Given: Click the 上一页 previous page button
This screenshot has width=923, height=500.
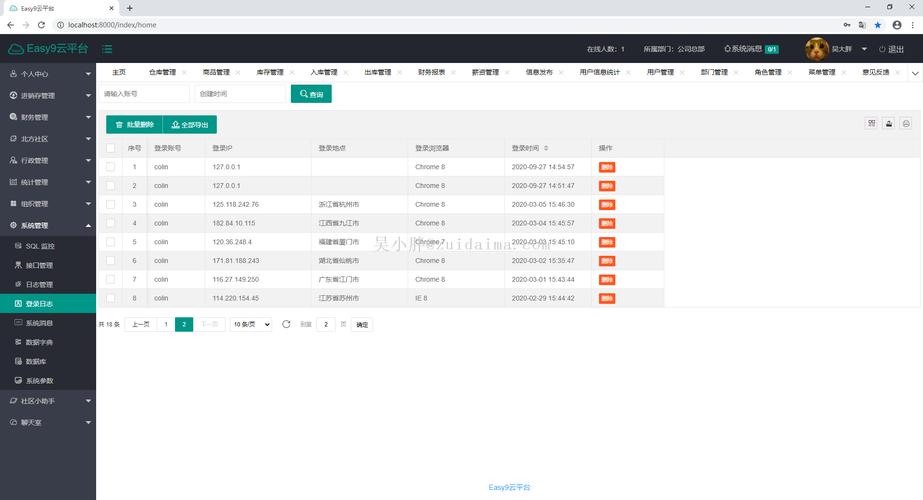Looking at the screenshot, I should 141,324.
